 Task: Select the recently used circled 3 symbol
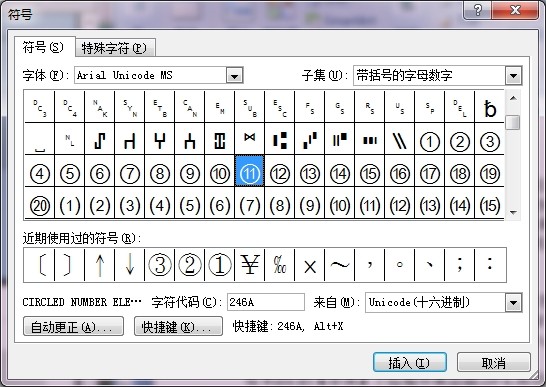click(159, 265)
